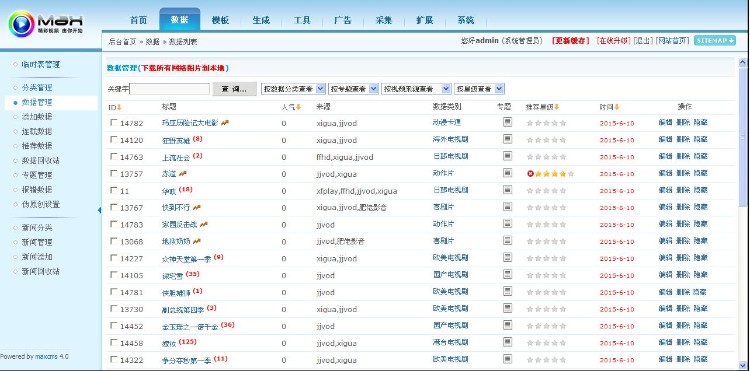Click the Max logo
This screenshot has height=371, width=750.
pyautogui.click(x=45, y=24)
